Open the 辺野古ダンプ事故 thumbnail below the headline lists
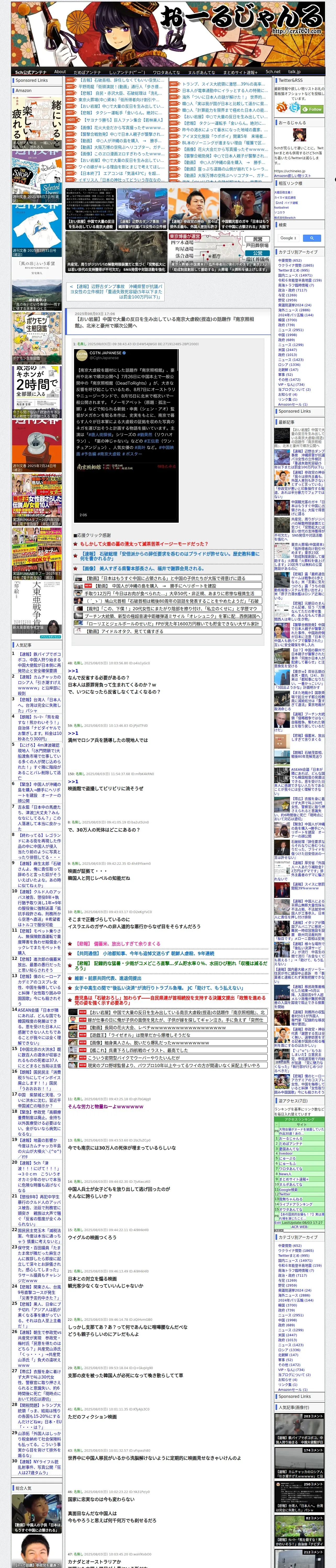Viewport: 336px width, 1568px height. coord(142,209)
